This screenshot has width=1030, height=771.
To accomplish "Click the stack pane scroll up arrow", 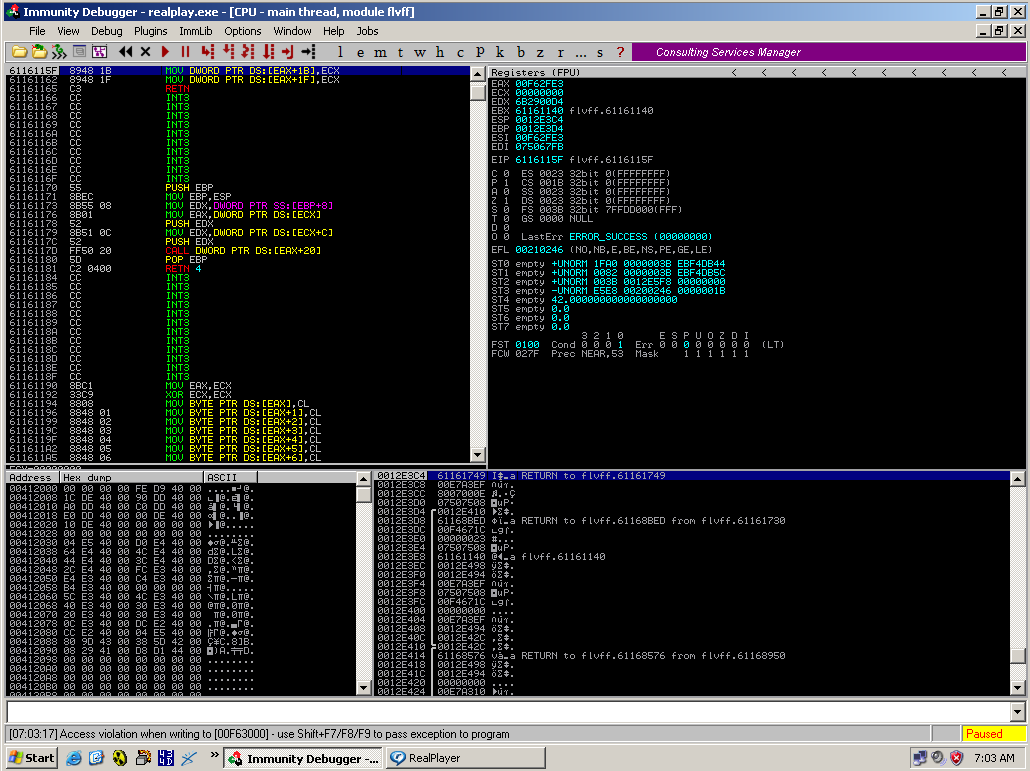I will [x=1018, y=479].
